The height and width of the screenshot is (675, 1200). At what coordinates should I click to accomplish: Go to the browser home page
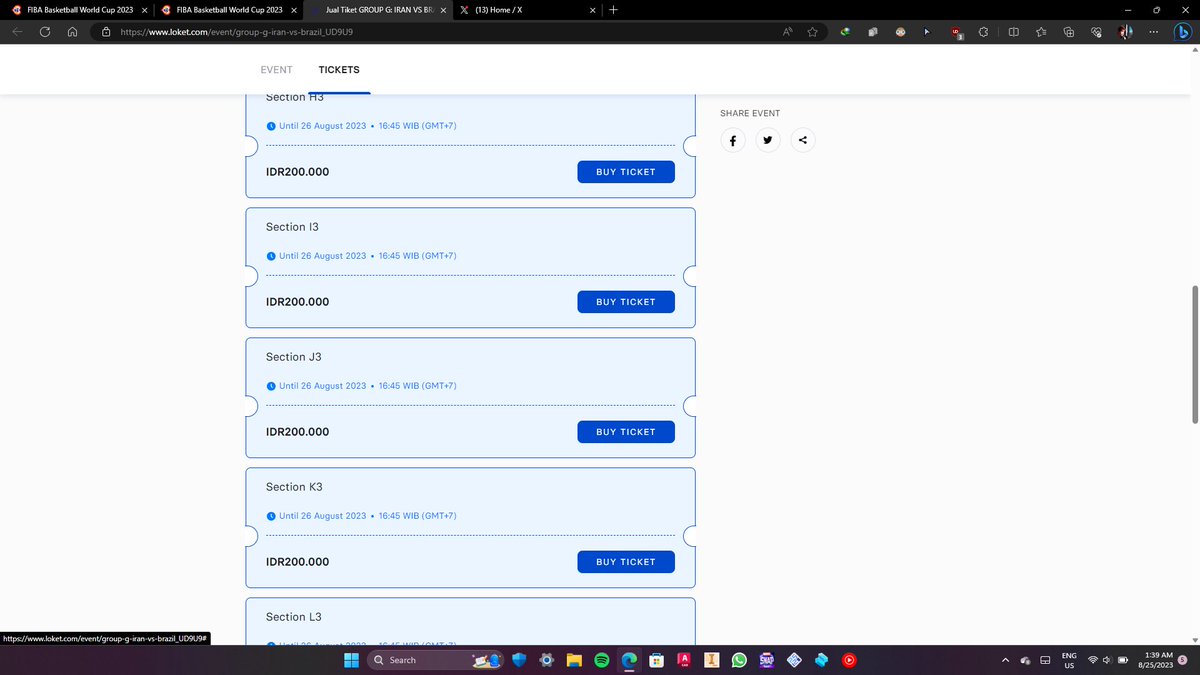point(73,31)
